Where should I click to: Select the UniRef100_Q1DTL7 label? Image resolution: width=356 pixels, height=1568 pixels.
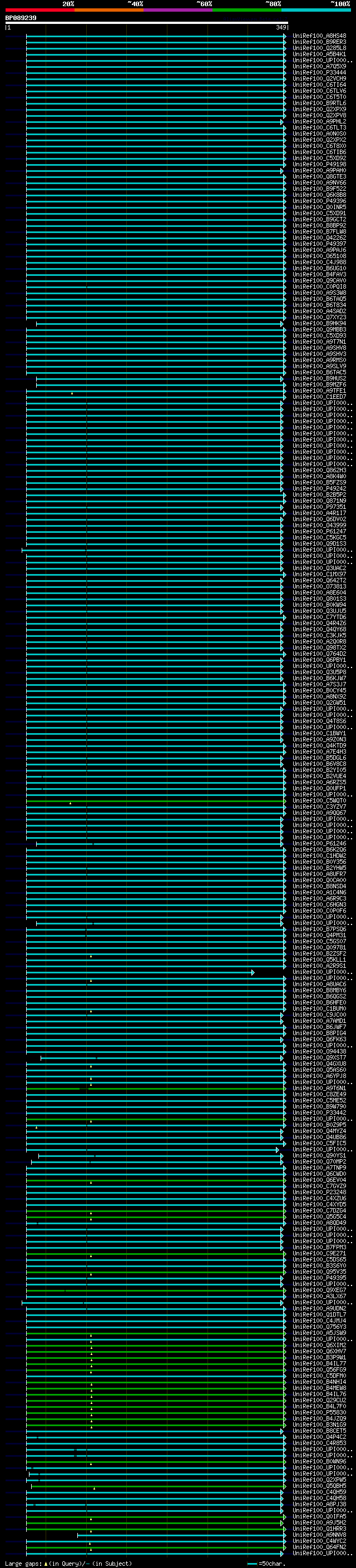(x=319, y=1315)
